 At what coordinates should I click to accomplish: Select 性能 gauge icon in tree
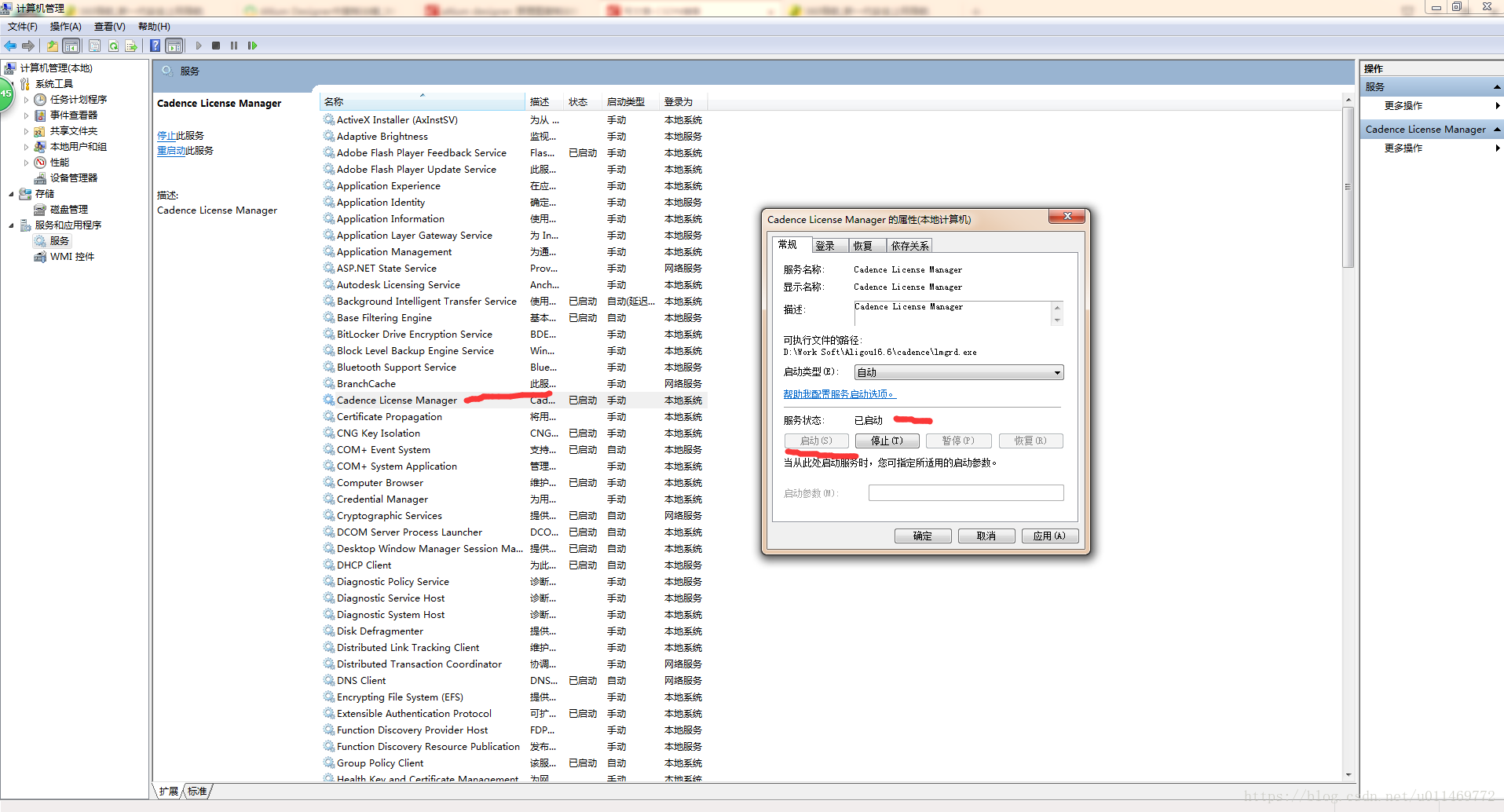(x=40, y=163)
